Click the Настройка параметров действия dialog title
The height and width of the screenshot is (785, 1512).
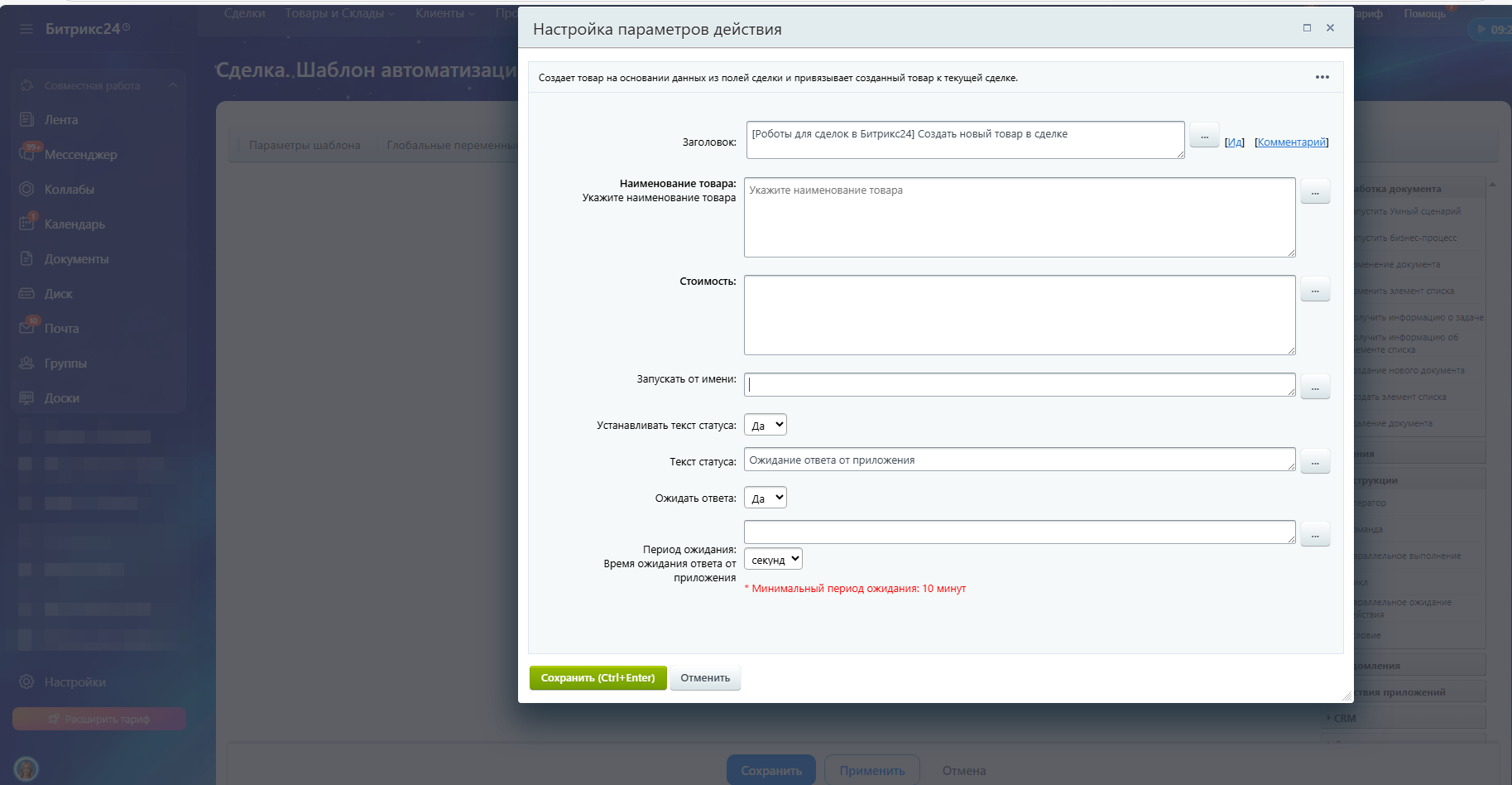657,29
